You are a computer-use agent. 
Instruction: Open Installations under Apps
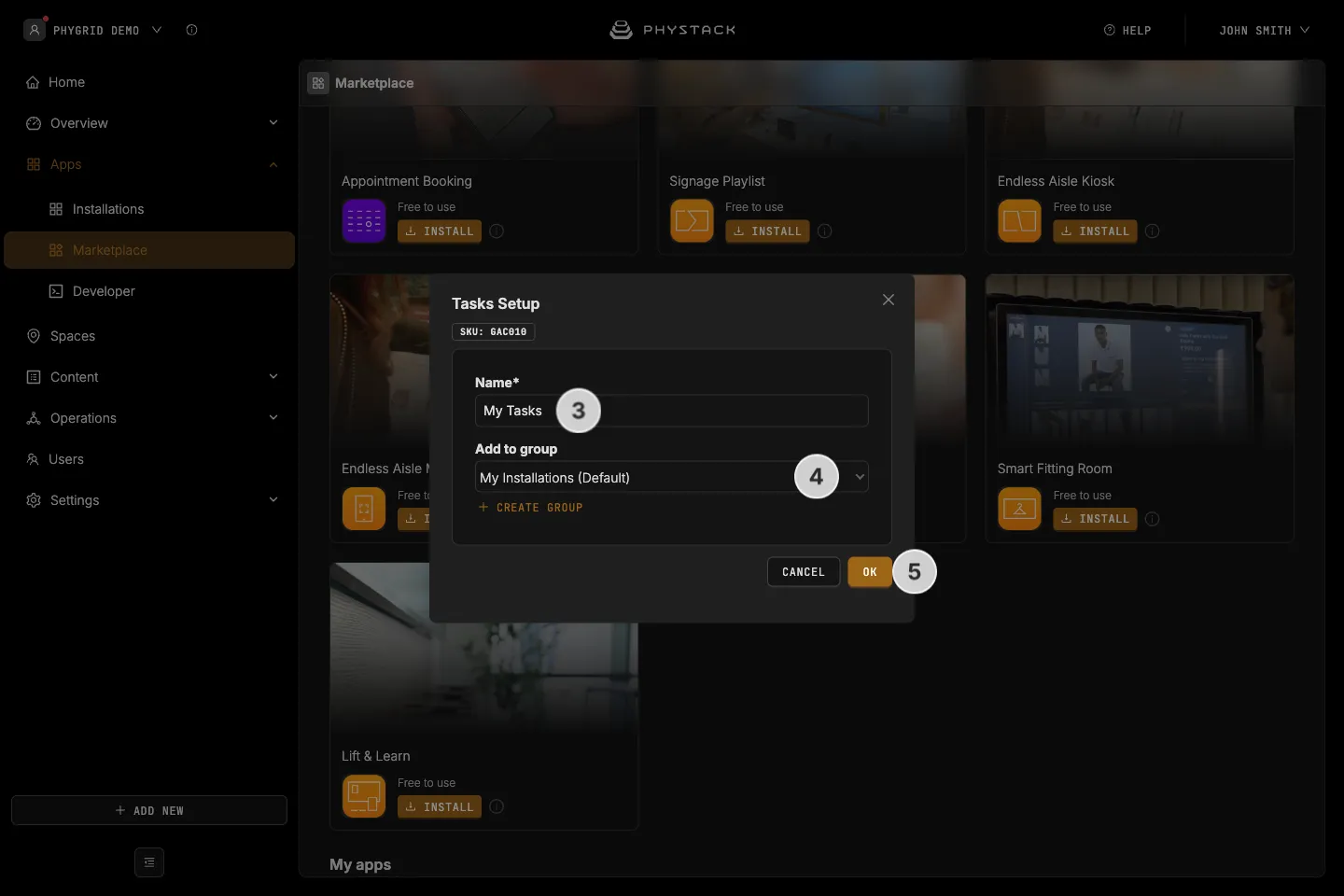(x=149, y=209)
